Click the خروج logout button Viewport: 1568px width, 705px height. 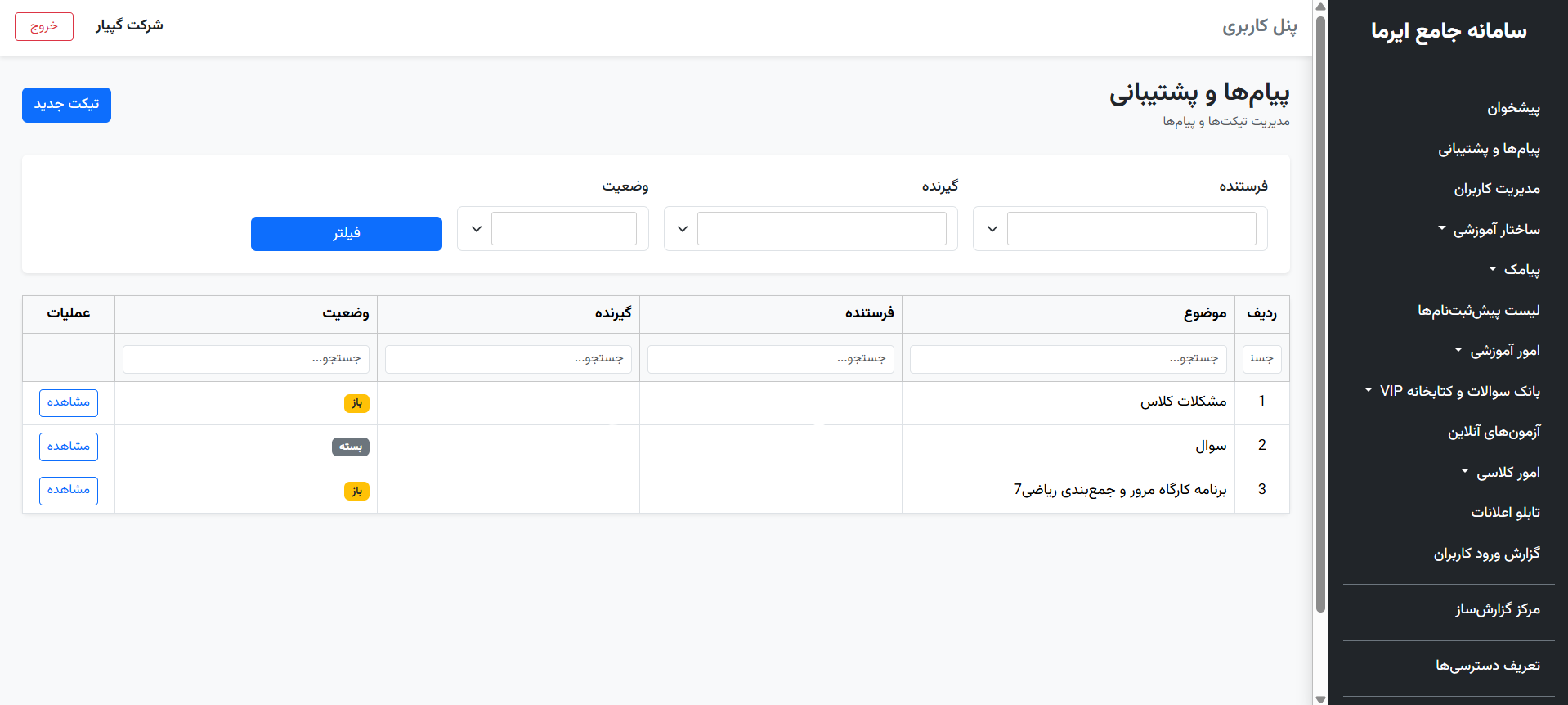pos(44,26)
